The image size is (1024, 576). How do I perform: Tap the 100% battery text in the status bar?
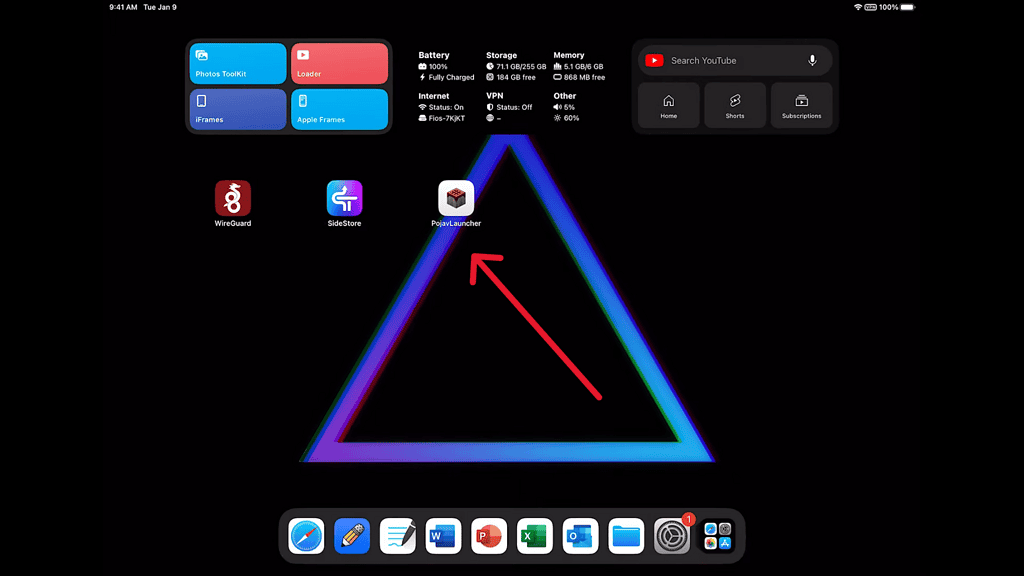[888, 7]
